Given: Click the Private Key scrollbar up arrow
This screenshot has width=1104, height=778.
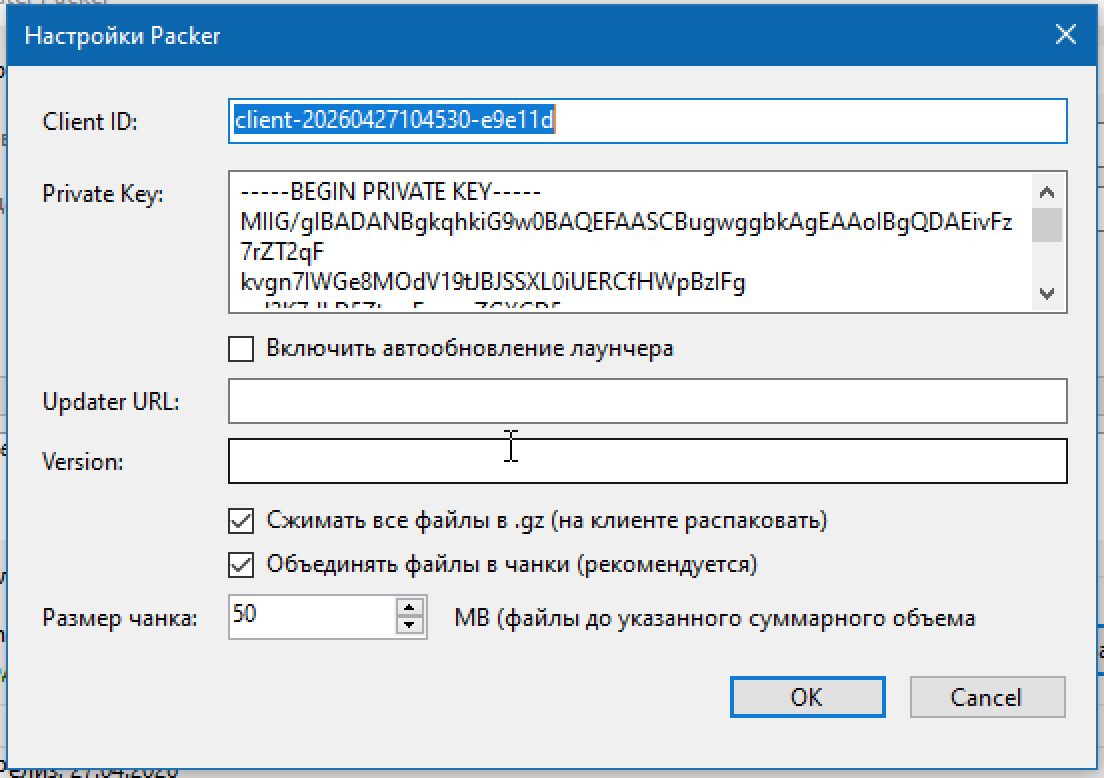Looking at the screenshot, I should point(1047,192).
